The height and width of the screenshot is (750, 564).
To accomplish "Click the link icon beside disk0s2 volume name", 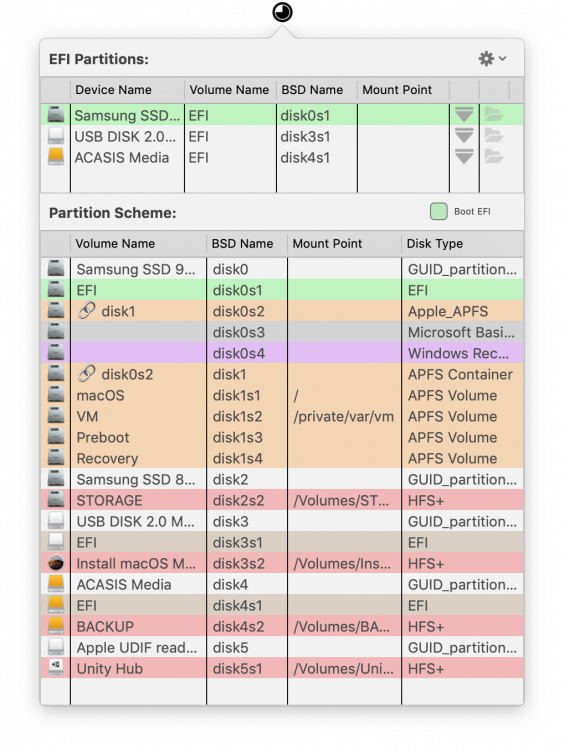I will pyautogui.click(x=87, y=374).
